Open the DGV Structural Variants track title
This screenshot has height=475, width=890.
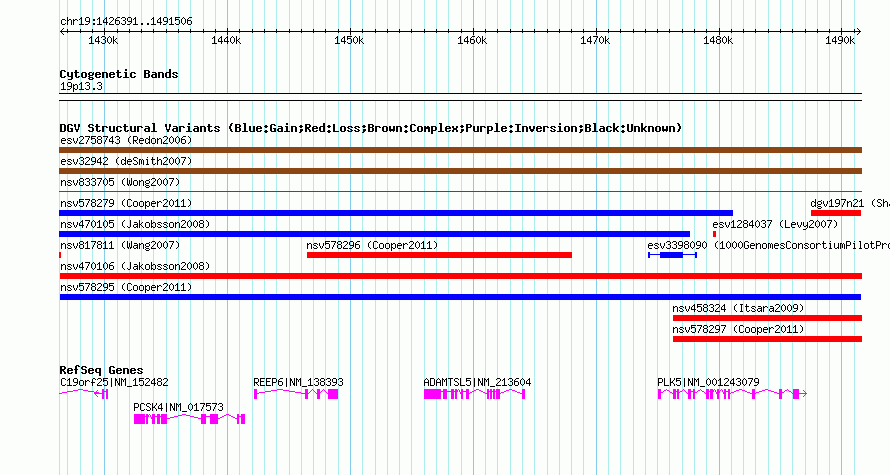tap(371, 128)
